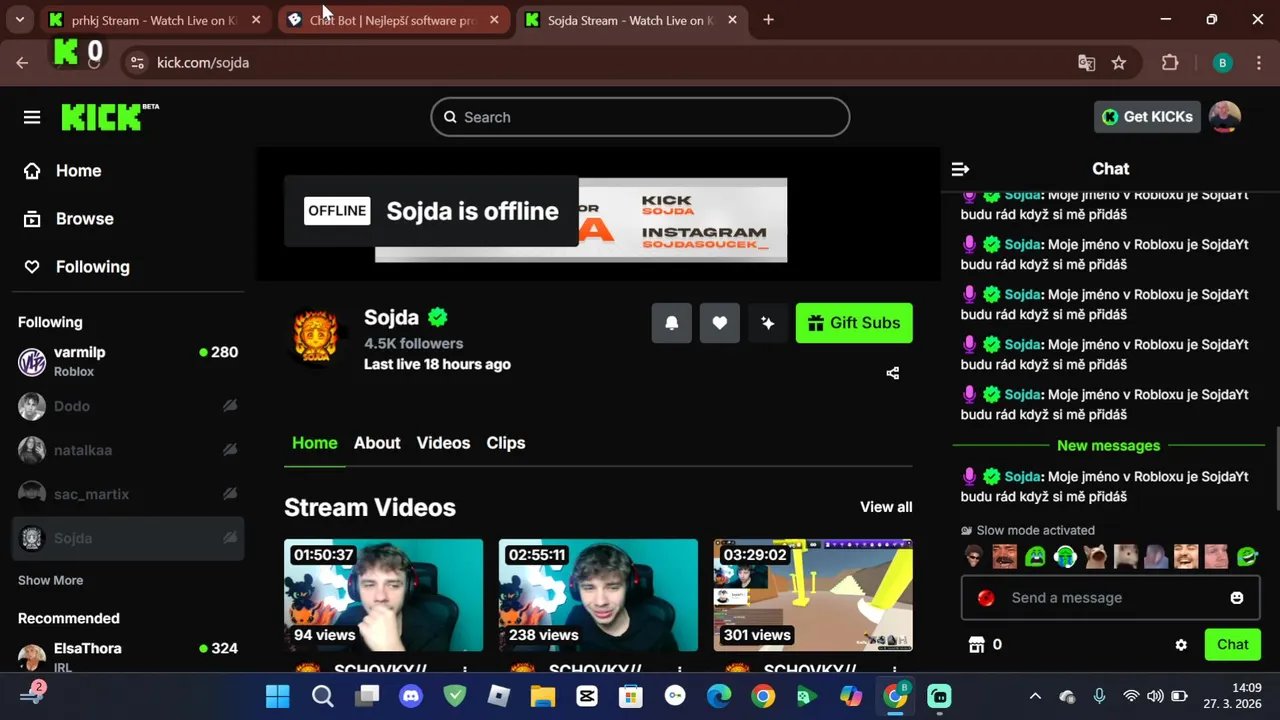Click the kick.com/sojda address bar
The height and width of the screenshot is (720, 1280).
pyautogui.click(x=203, y=63)
